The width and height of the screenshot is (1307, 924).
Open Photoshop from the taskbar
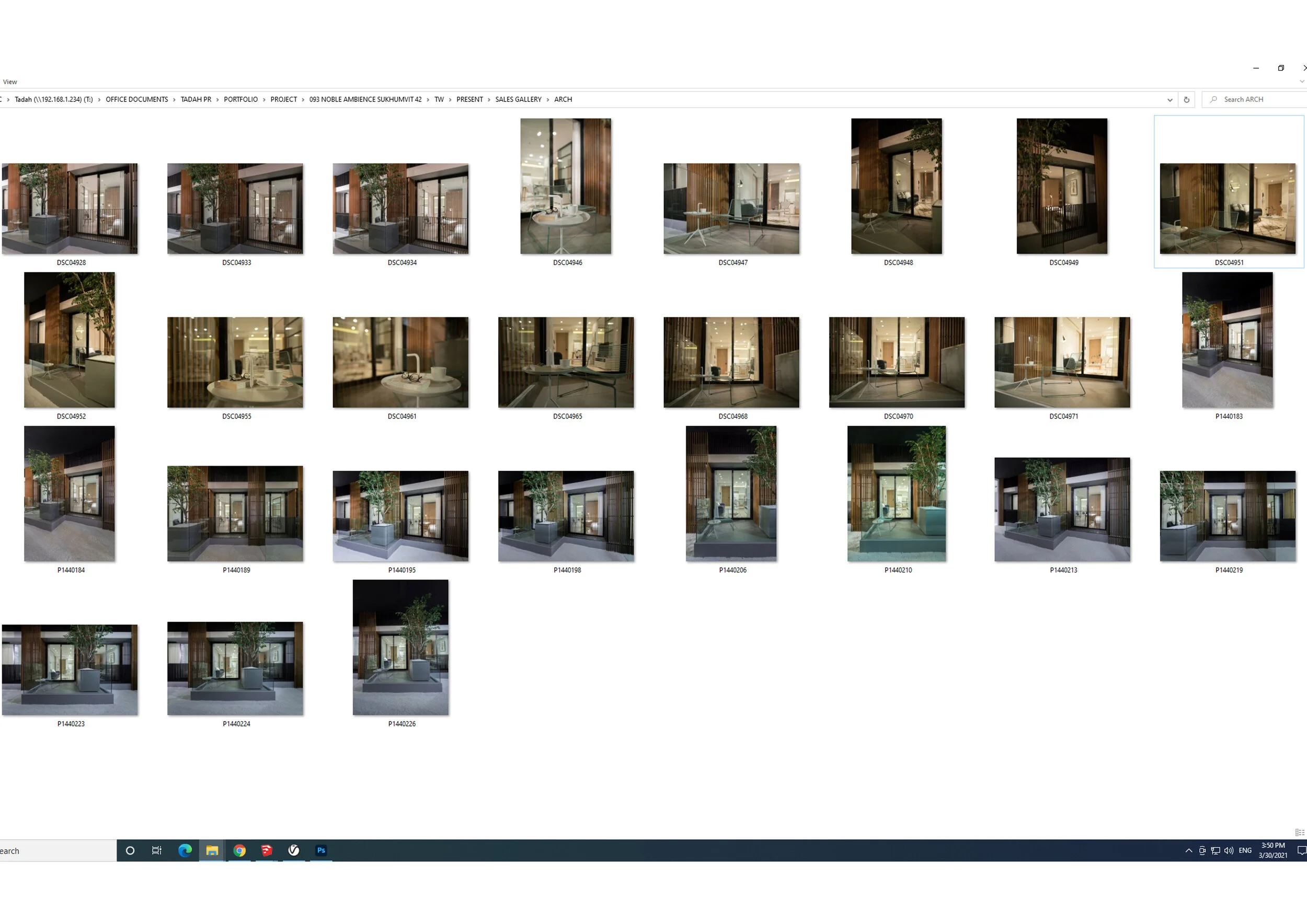click(x=321, y=851)
